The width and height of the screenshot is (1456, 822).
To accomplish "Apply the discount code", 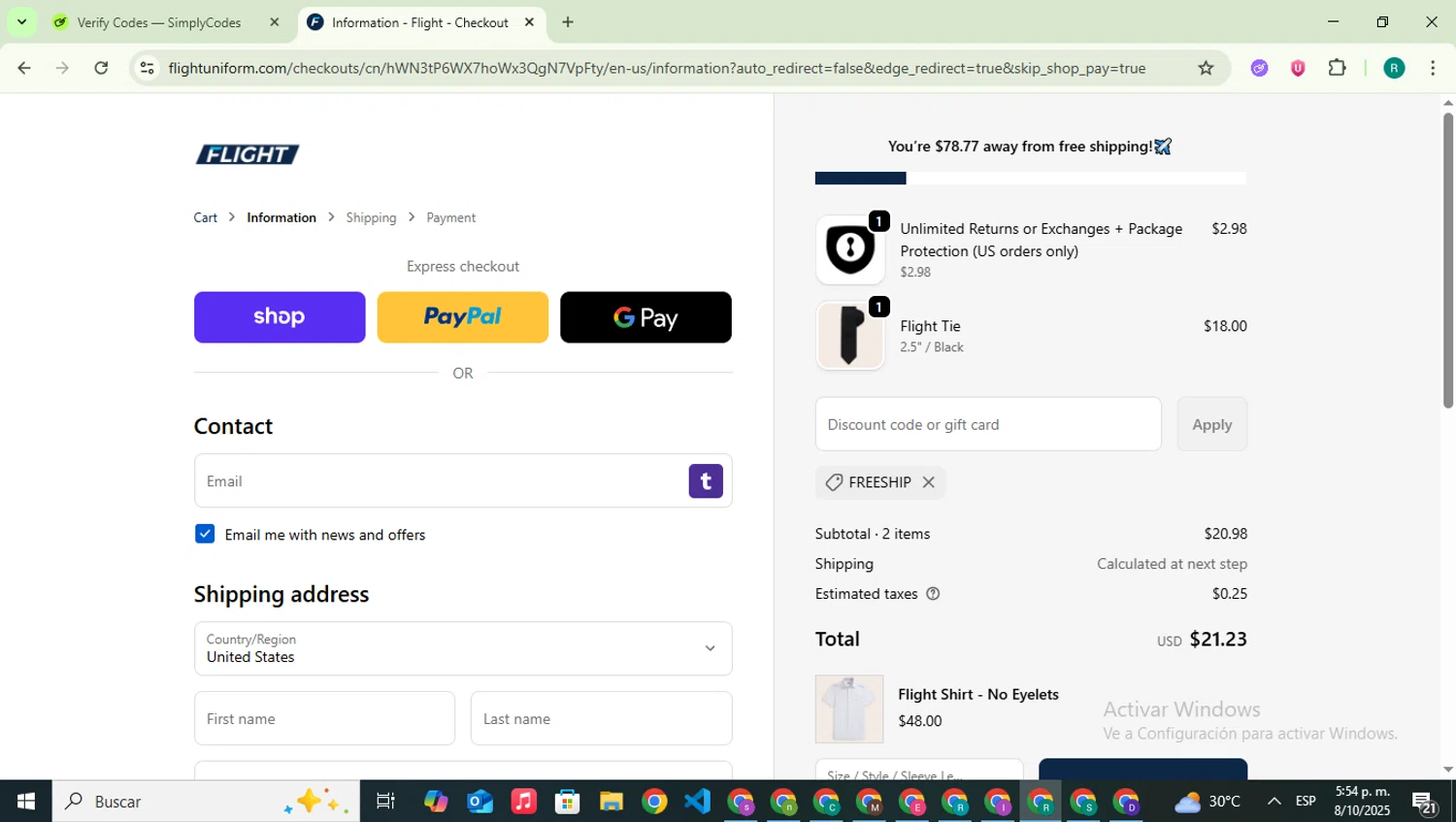I will [1212, 424].
